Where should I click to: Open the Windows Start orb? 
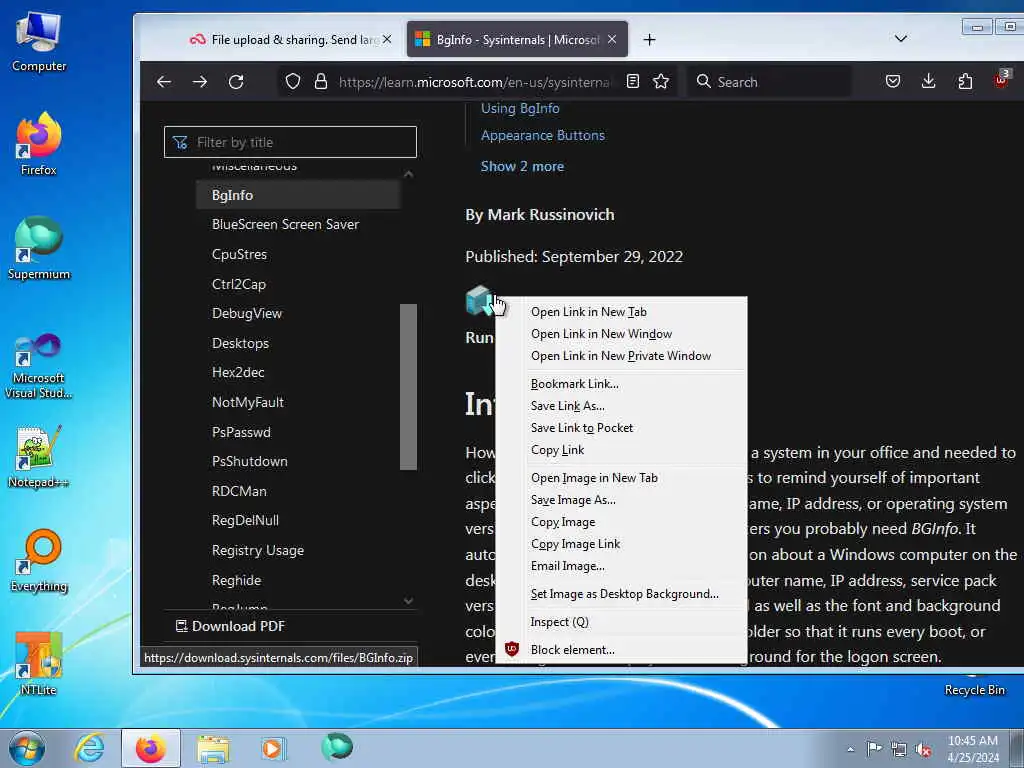[x=27, y=748]
